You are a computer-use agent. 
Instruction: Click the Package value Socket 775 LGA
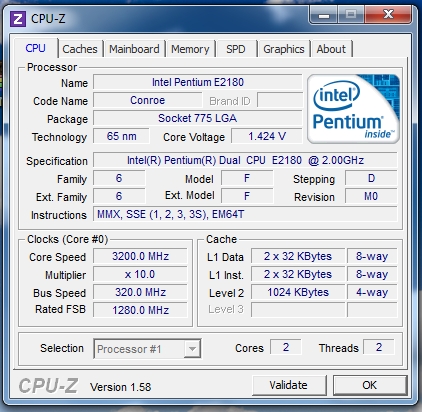(x=198, y=118)
